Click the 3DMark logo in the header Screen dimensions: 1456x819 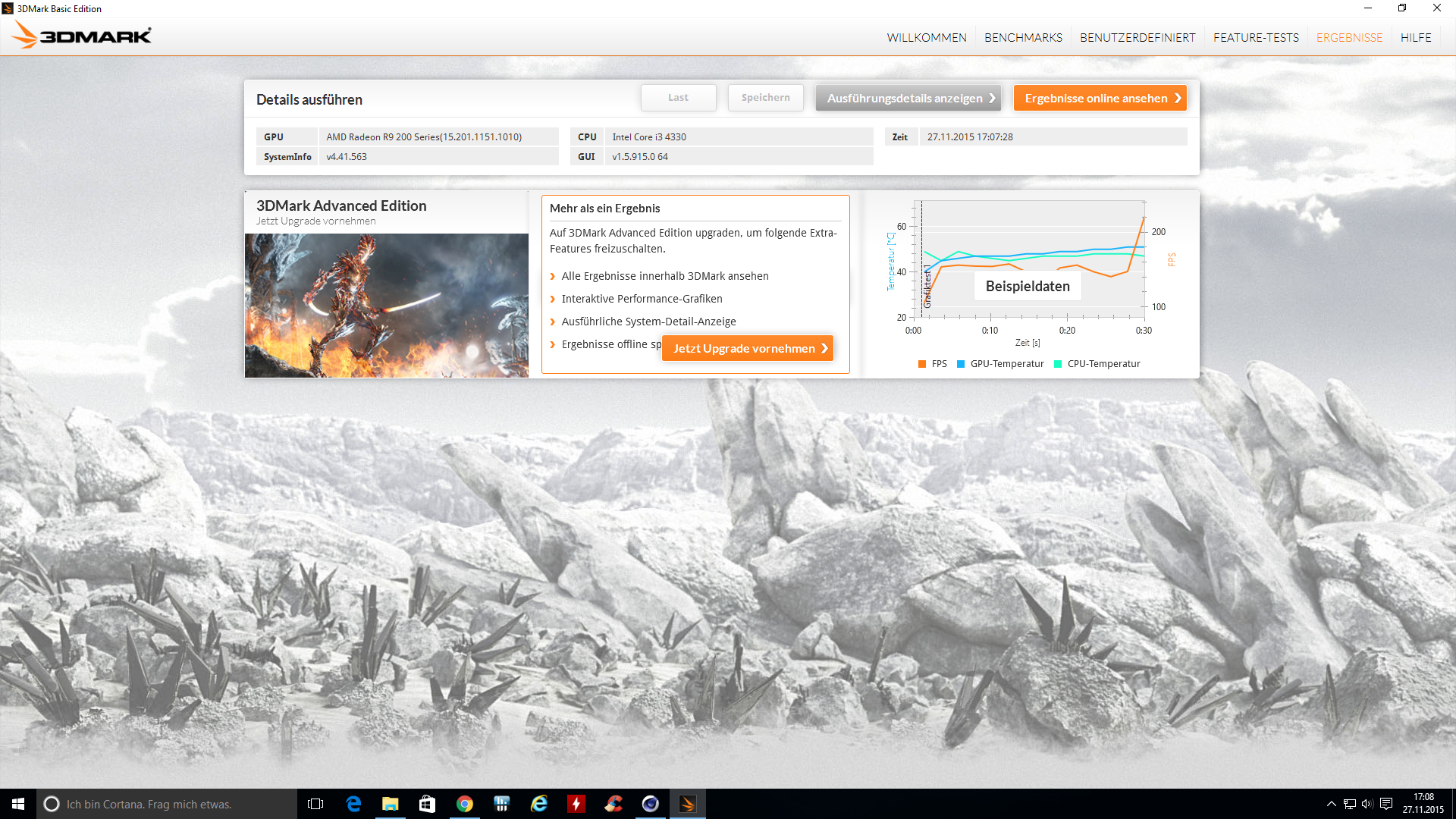pyautogui.click(x=82, y=36)
